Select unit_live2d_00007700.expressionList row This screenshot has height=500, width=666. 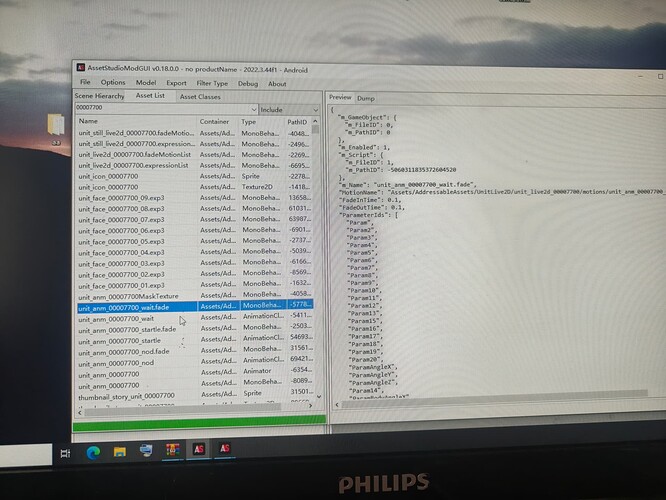click(195, 165)
